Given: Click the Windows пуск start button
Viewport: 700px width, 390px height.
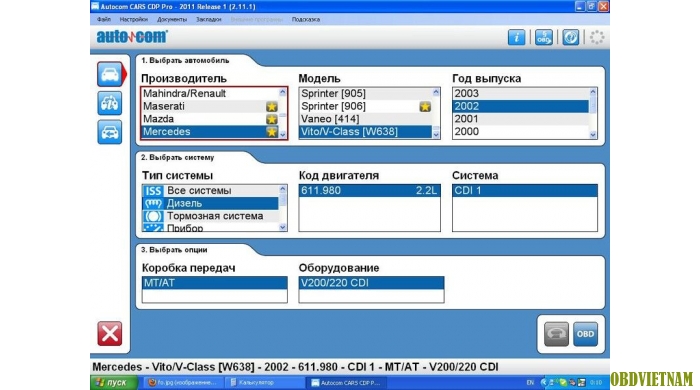Looking at the screenshot, I should point(113,383).
